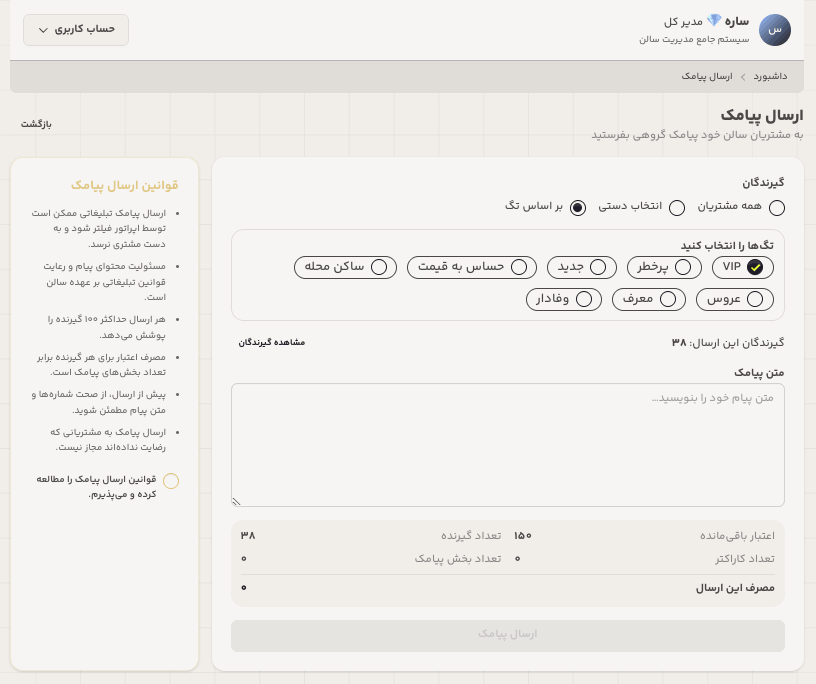Click the بازگشت back button
Image resolution: width=816 pixels, height=684 pixels.
click(x=36, y=124)
